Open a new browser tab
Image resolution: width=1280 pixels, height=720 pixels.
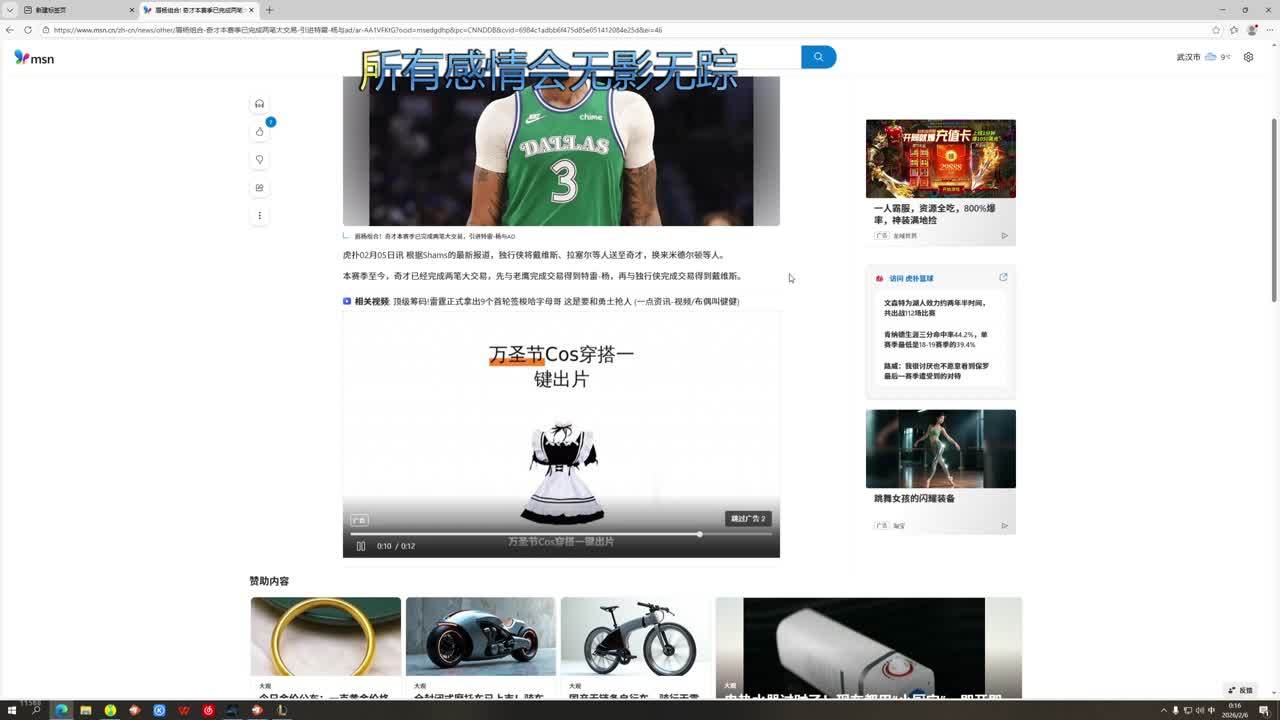coord(269,10)
